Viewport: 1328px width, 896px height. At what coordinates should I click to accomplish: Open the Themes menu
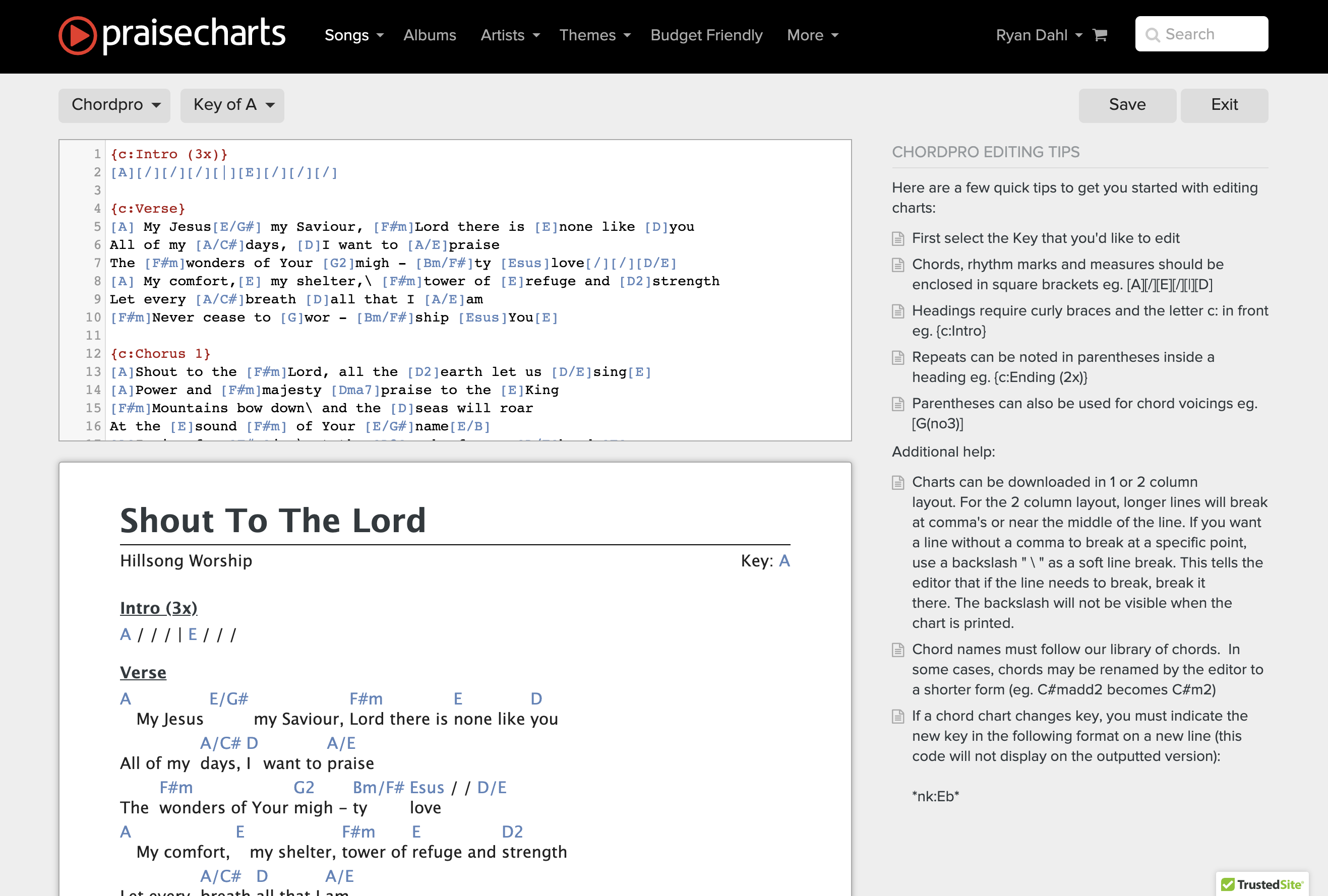(594, 35)
